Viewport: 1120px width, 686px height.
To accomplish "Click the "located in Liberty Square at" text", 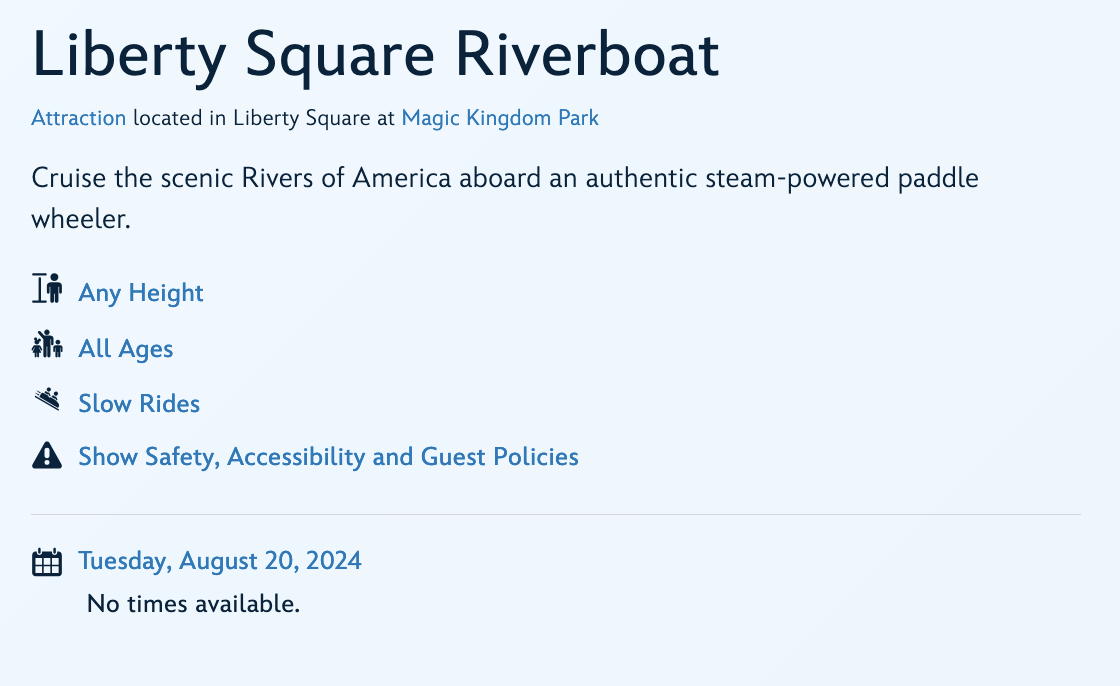I will 264,118.
